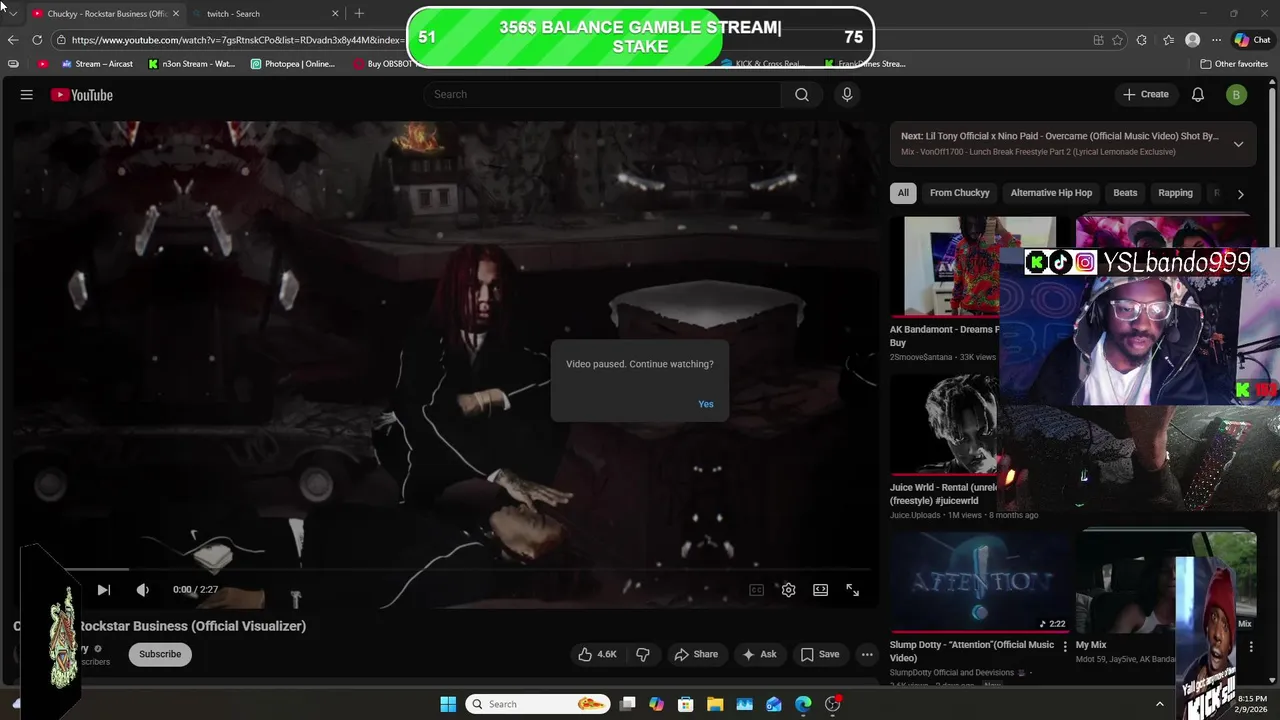Select the From Chuckyy filter chip
1280x720 pixels.
pos(959,193)
